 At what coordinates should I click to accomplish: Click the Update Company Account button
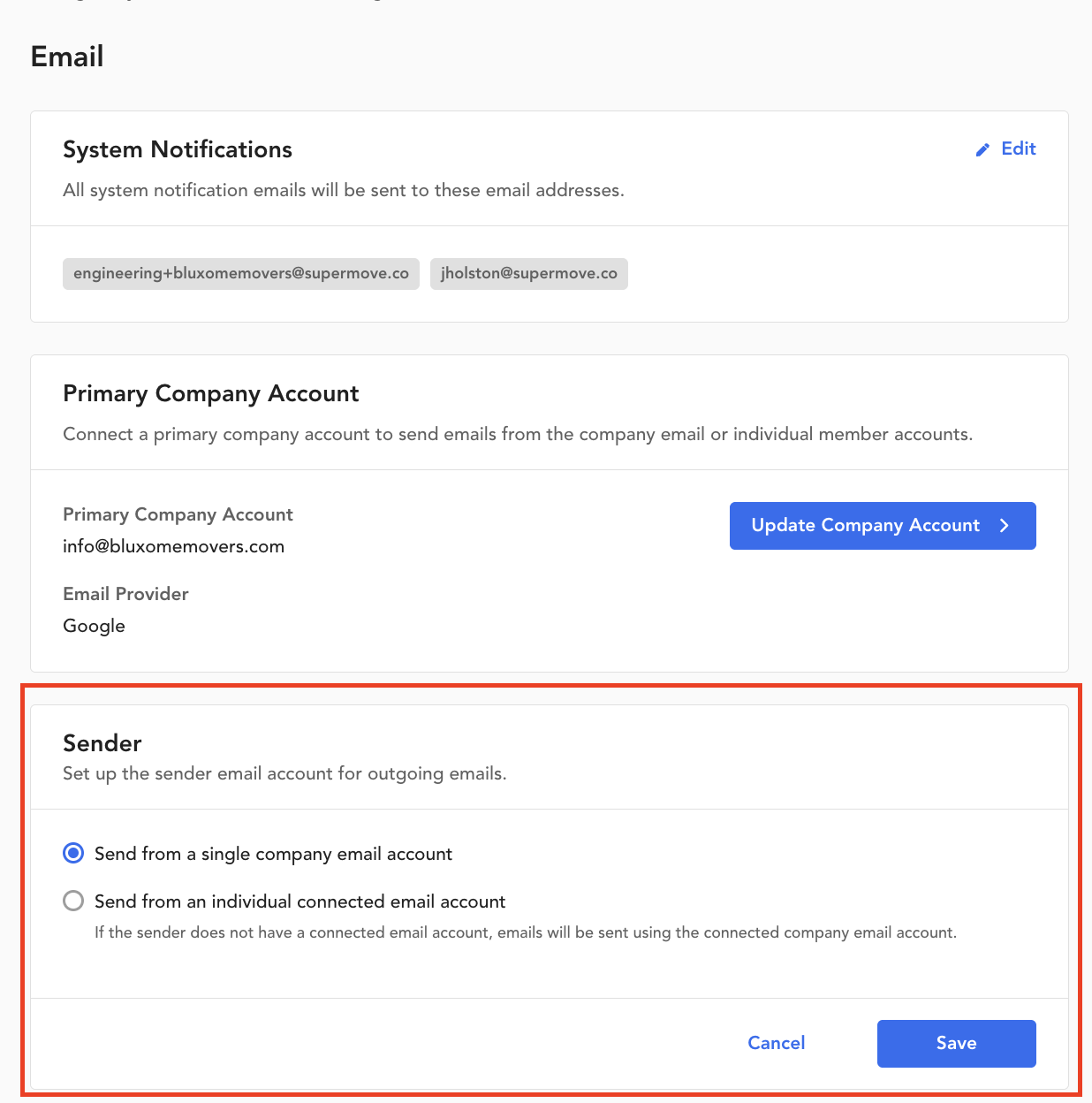click(x=883, y=526)
